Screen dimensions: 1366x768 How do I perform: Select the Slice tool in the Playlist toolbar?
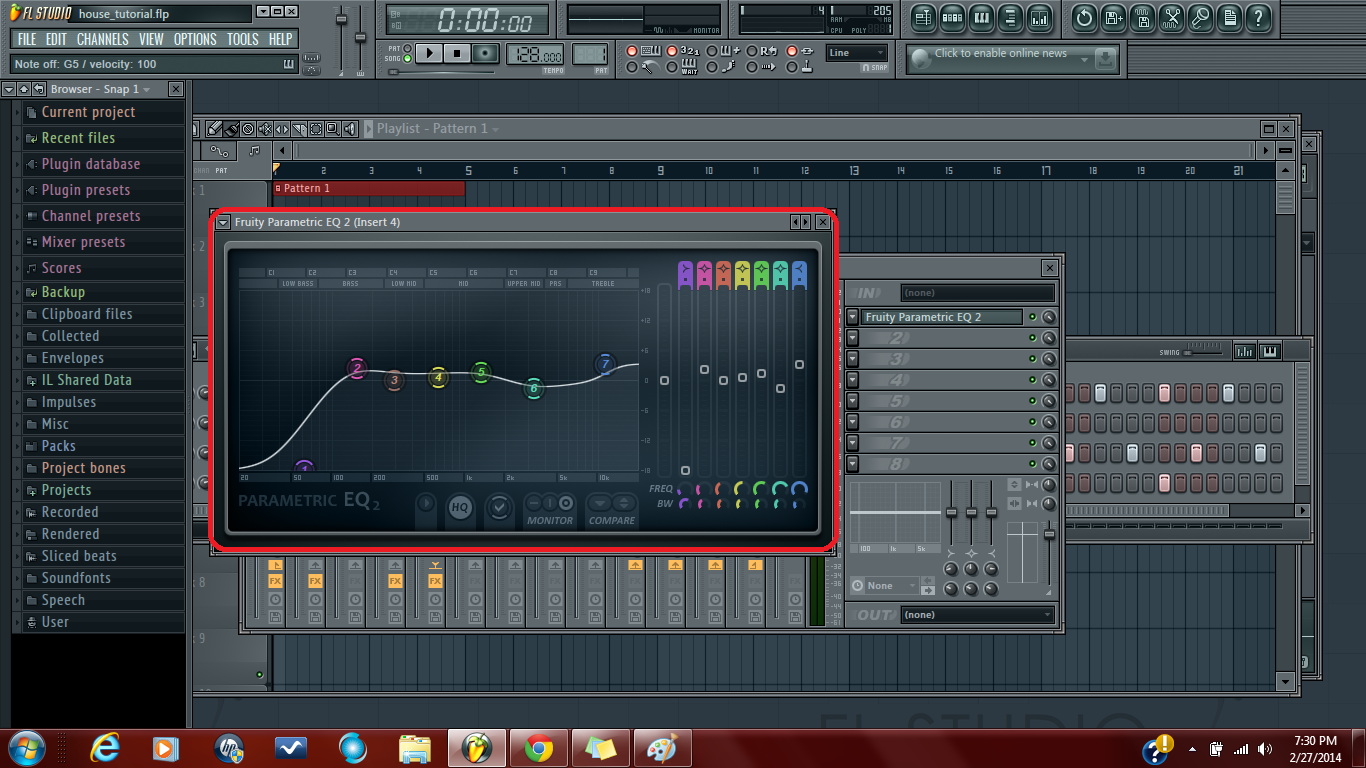coord(298,129)
